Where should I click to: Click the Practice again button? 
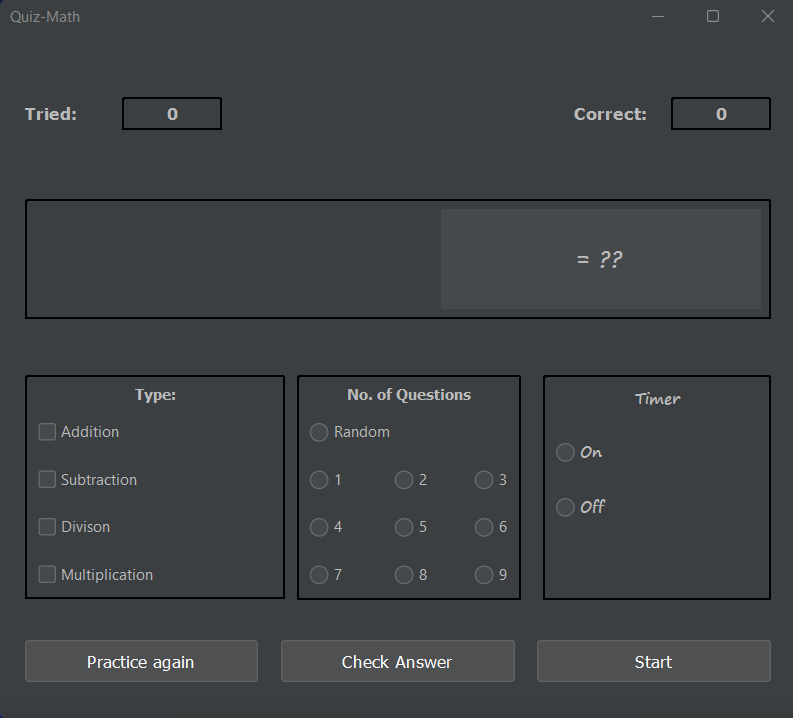pyautogui.click(x=142, y=661)
